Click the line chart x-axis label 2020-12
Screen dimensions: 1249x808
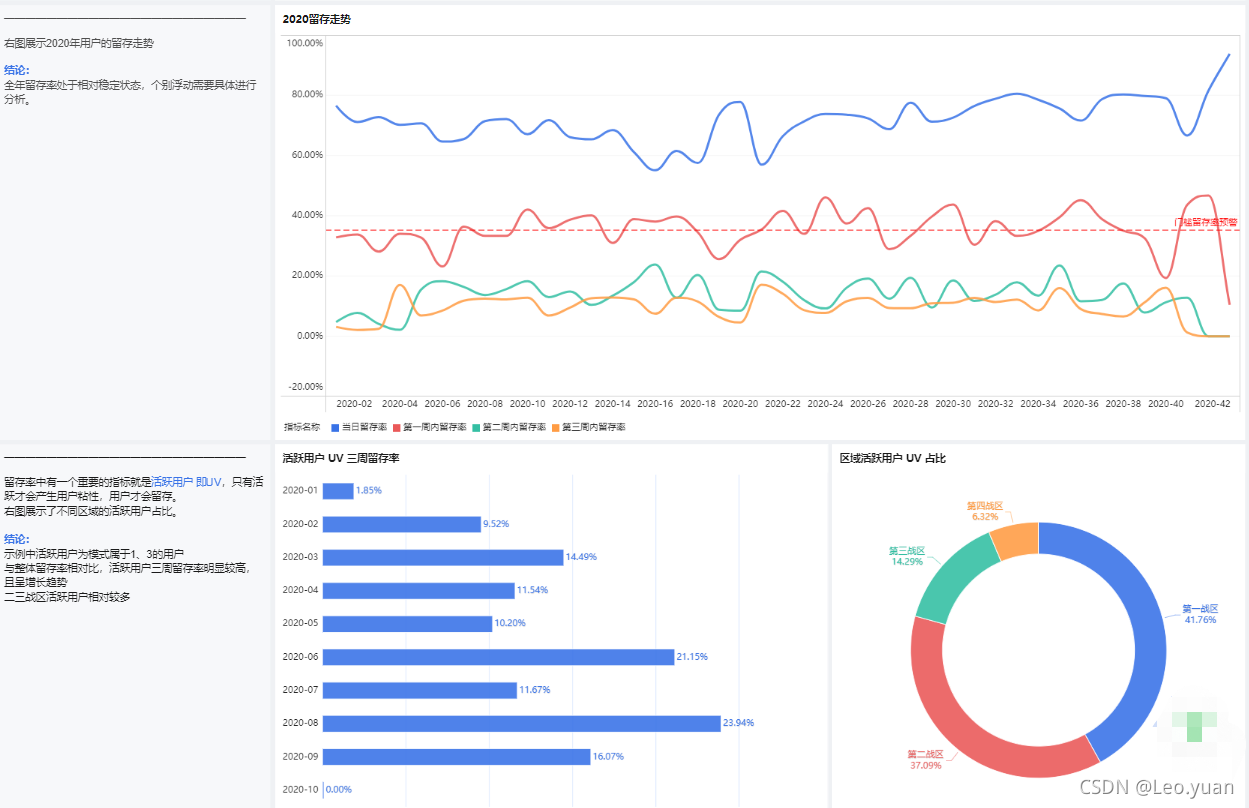pos(570,404)
